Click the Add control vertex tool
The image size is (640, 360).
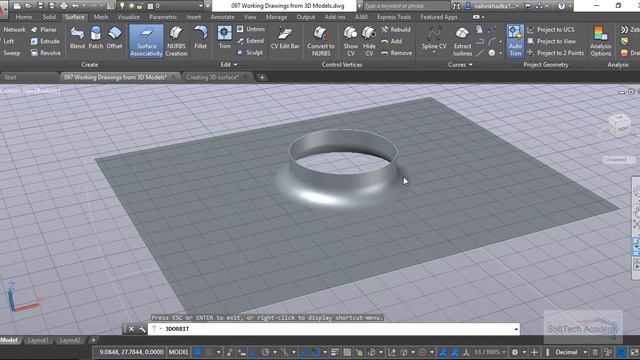coord(392,41)
